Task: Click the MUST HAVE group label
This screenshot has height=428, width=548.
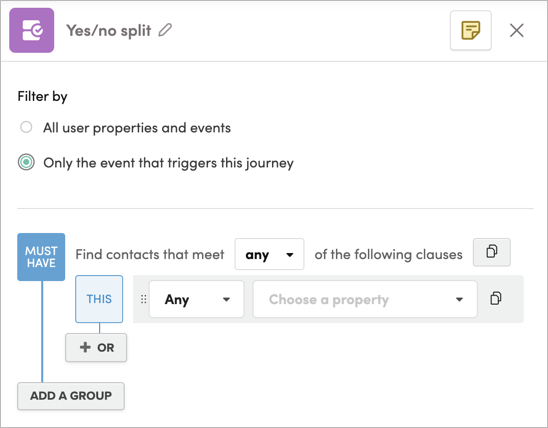Action: [x=41, y=257]
